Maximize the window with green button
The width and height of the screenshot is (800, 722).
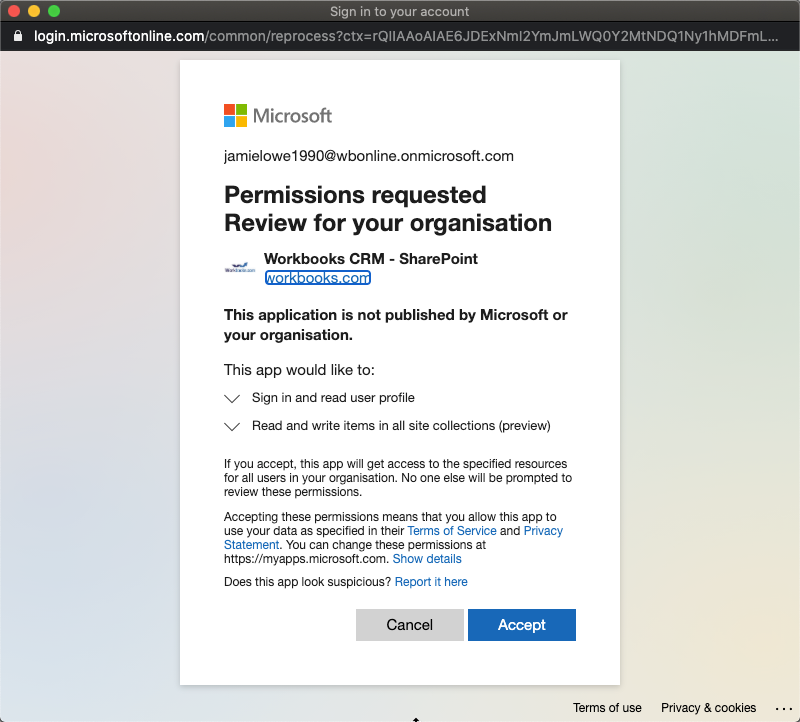point(54,11)
